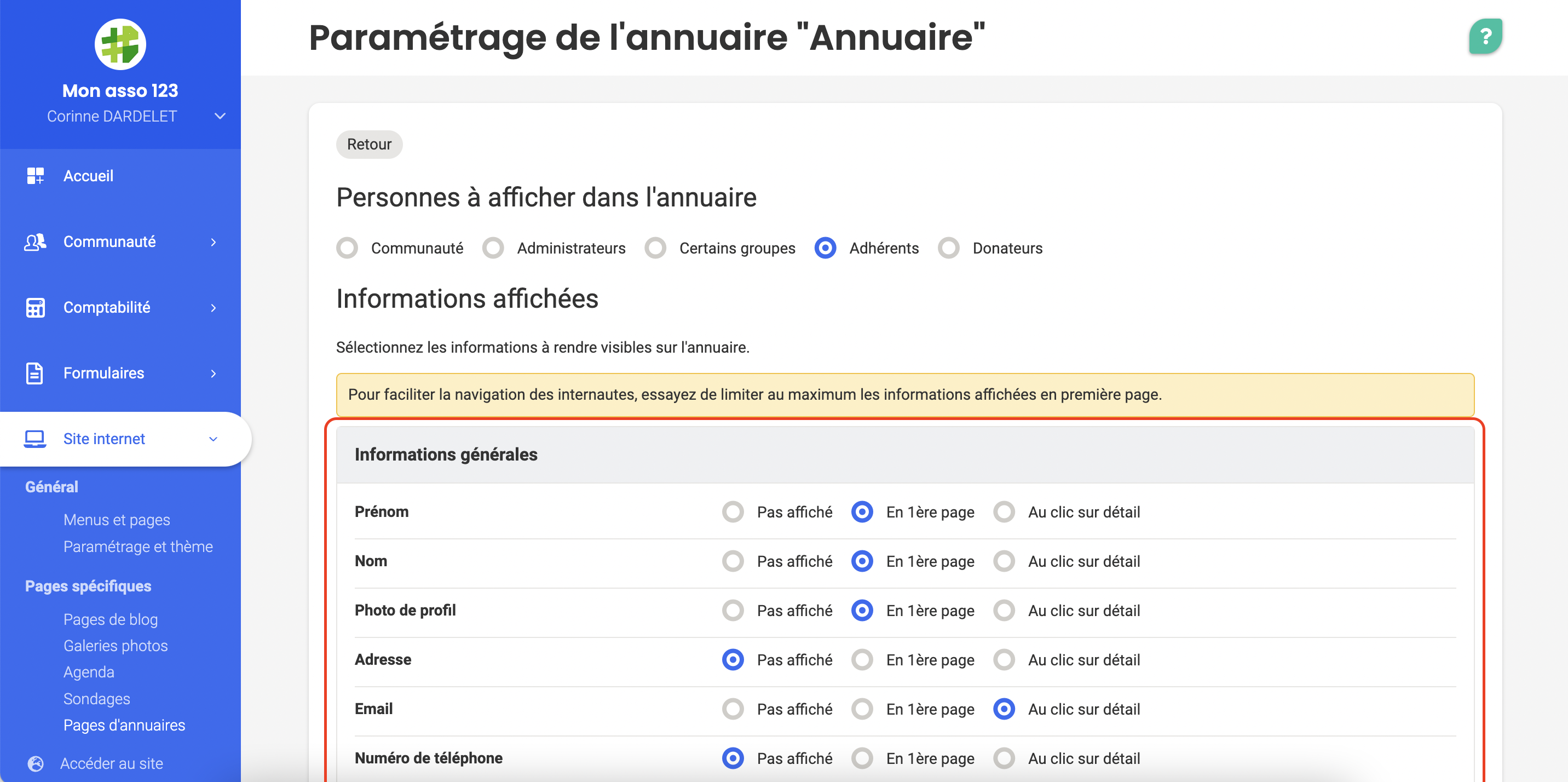Set Nom to En 1ère page
The image size is (1568, 782).
coord(862,561)
